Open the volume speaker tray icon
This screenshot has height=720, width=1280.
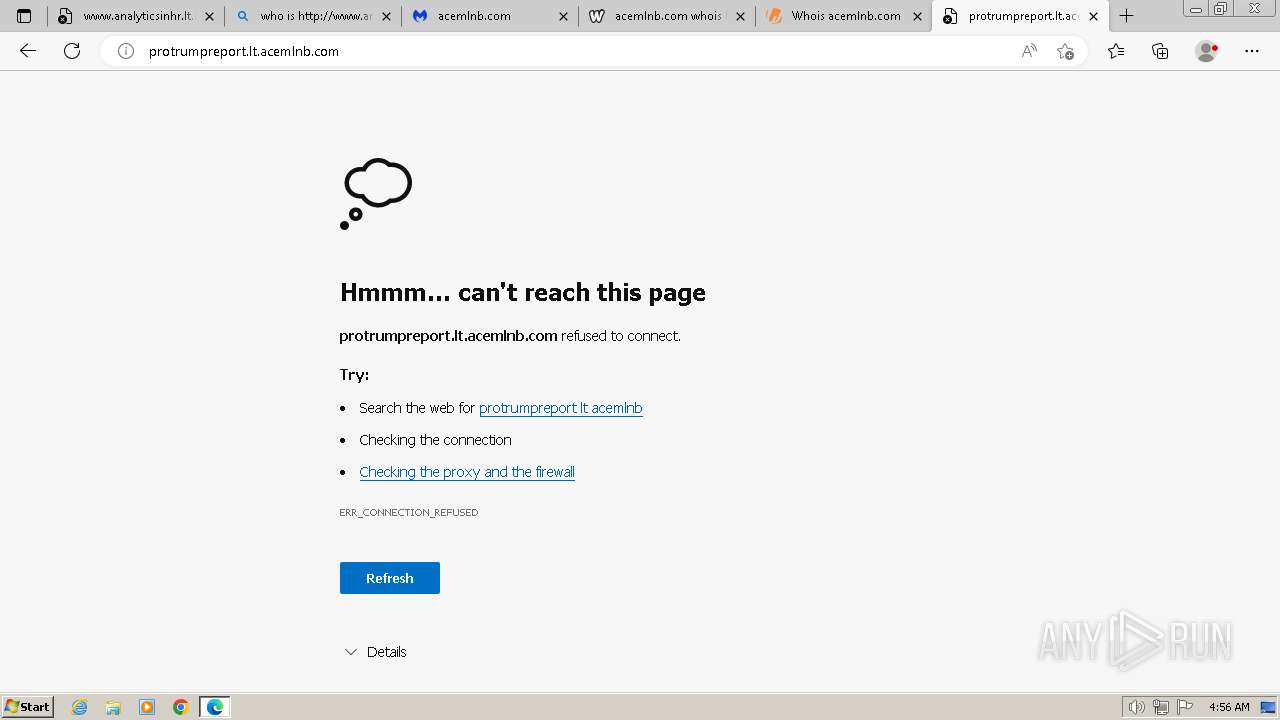pos(1137,707)
